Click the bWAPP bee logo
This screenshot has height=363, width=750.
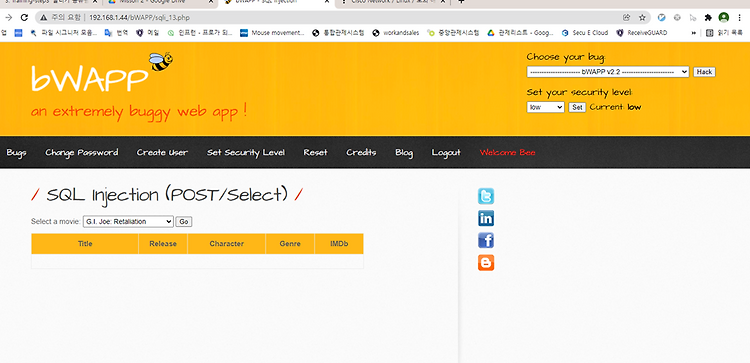161,62
